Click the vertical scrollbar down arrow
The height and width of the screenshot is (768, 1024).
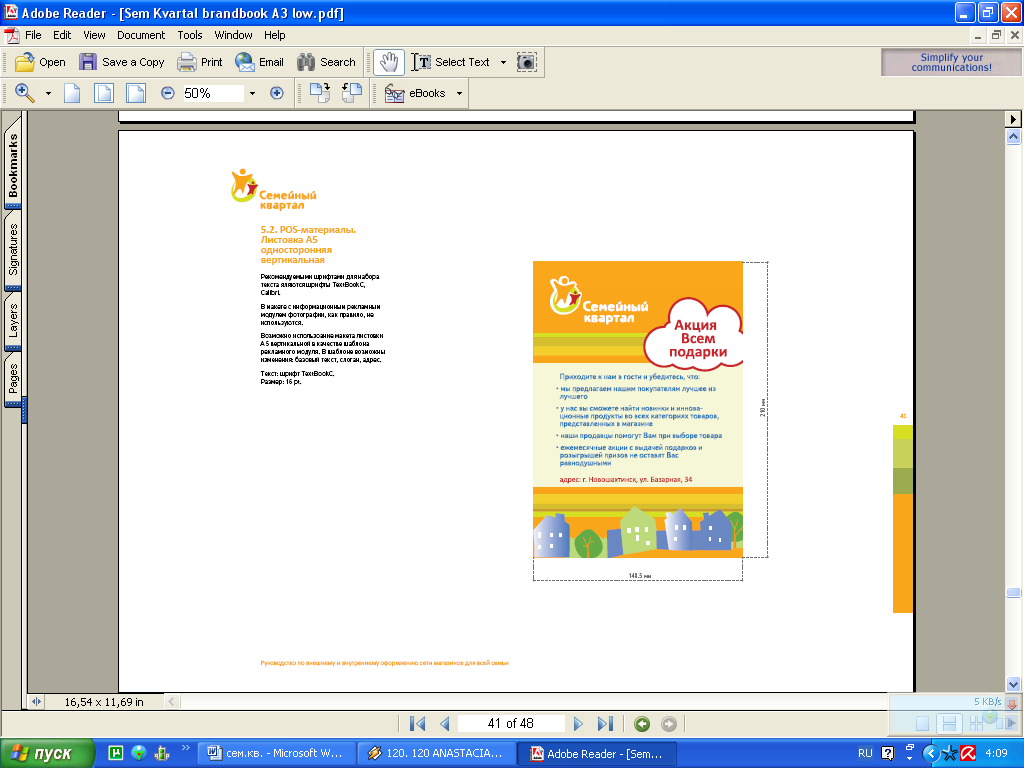tap(1013, 684)
